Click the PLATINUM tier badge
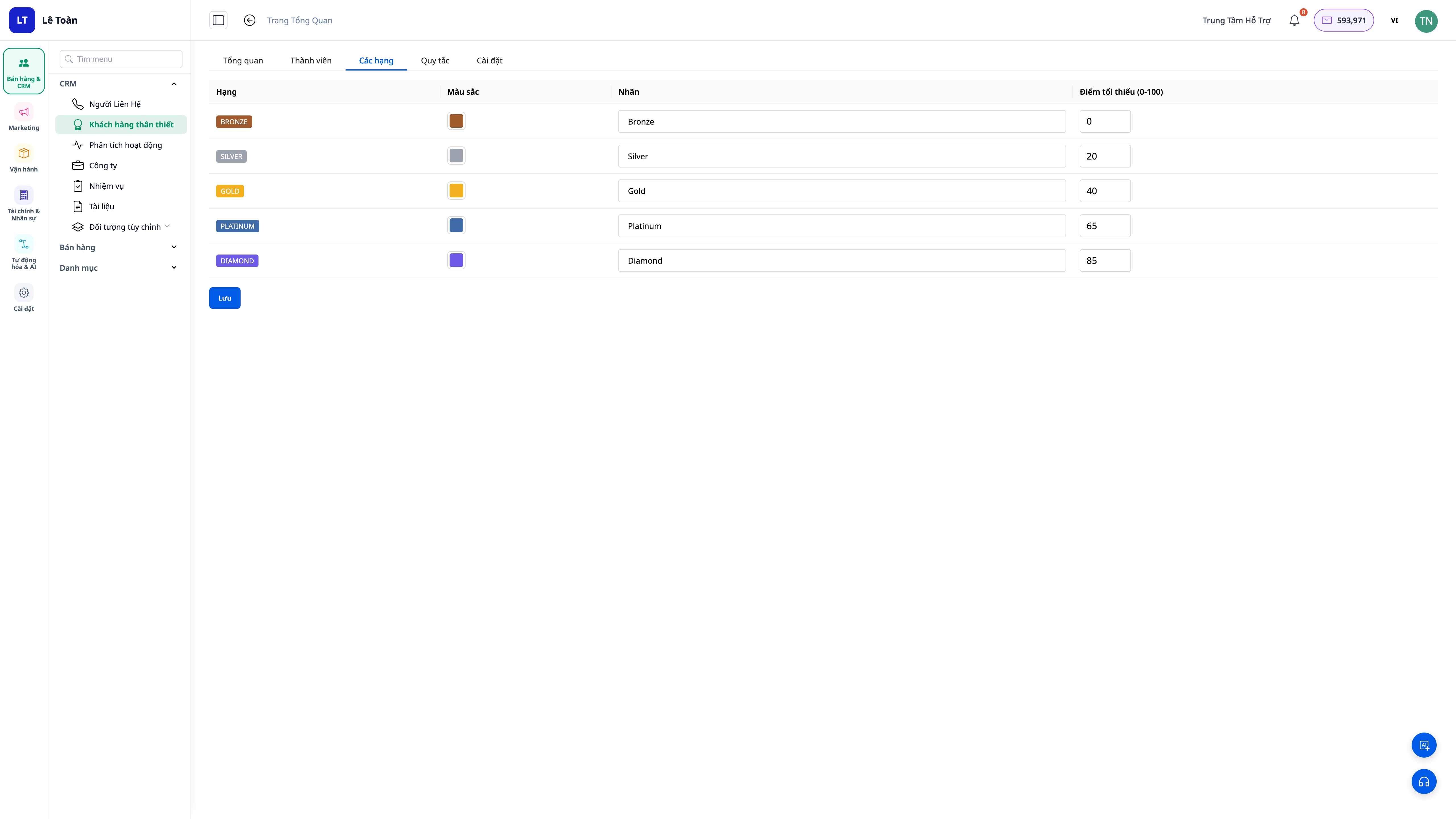 pos(237,226)
